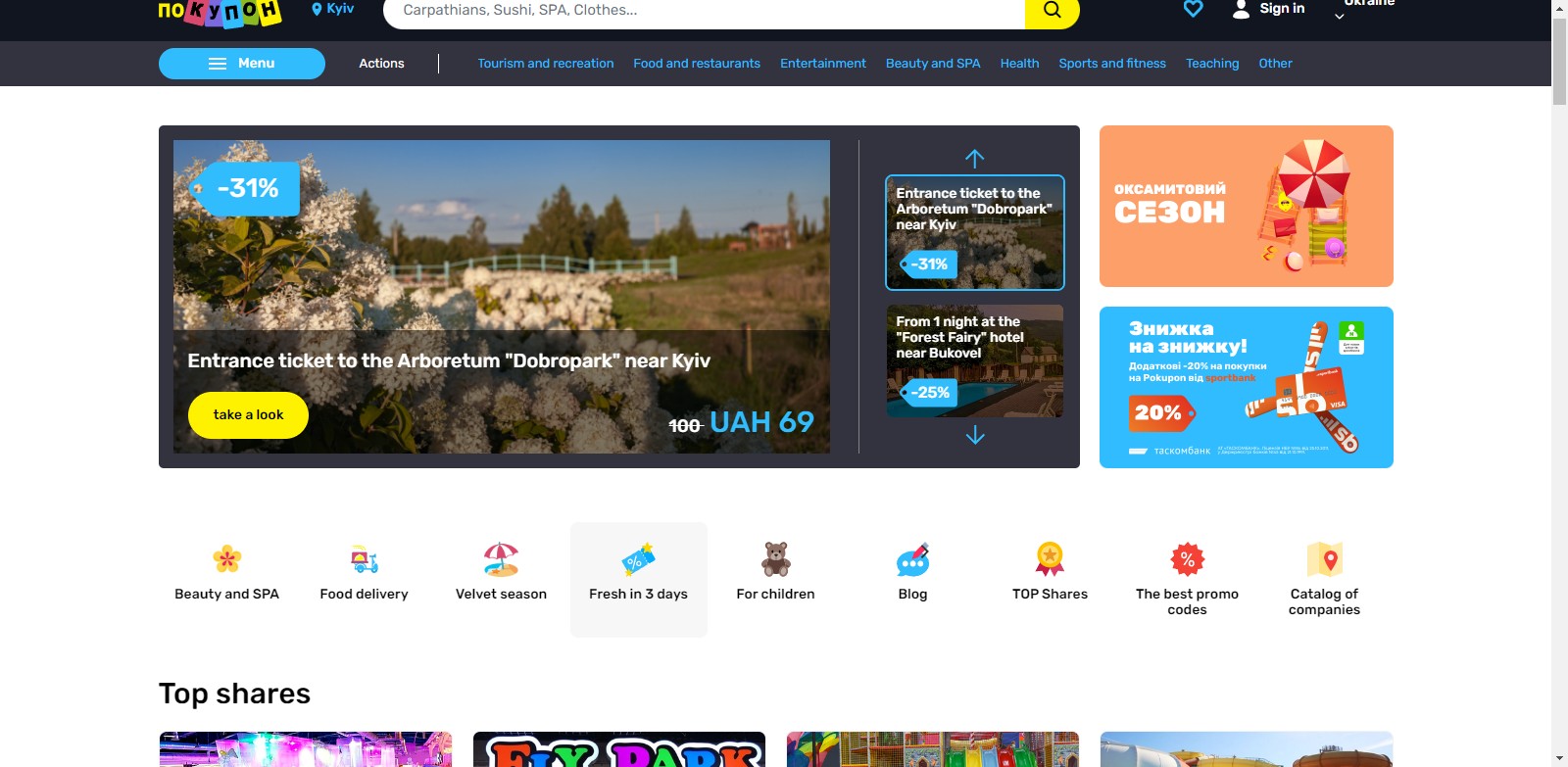Type in the Carpathians, Sushi, SPA search field
The width and height of the screenshot is (1568, 767).
[x=703, y=11]
